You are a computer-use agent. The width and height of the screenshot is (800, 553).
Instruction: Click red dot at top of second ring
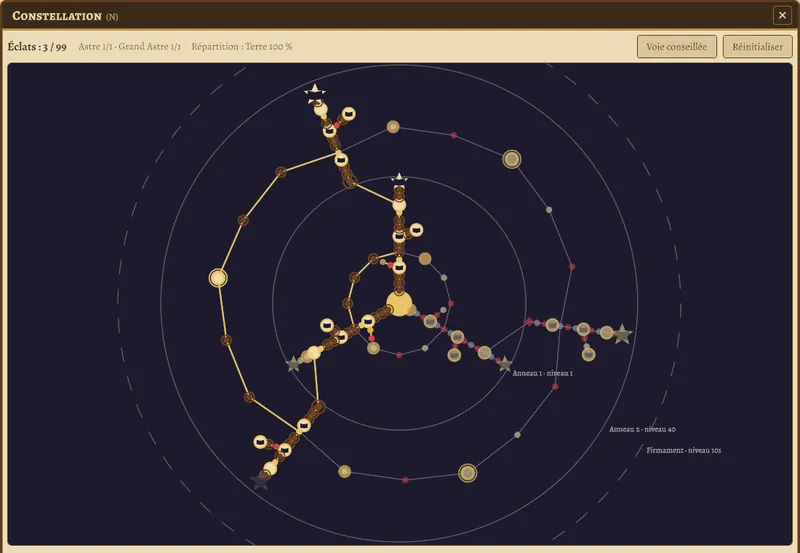(454, 135)
